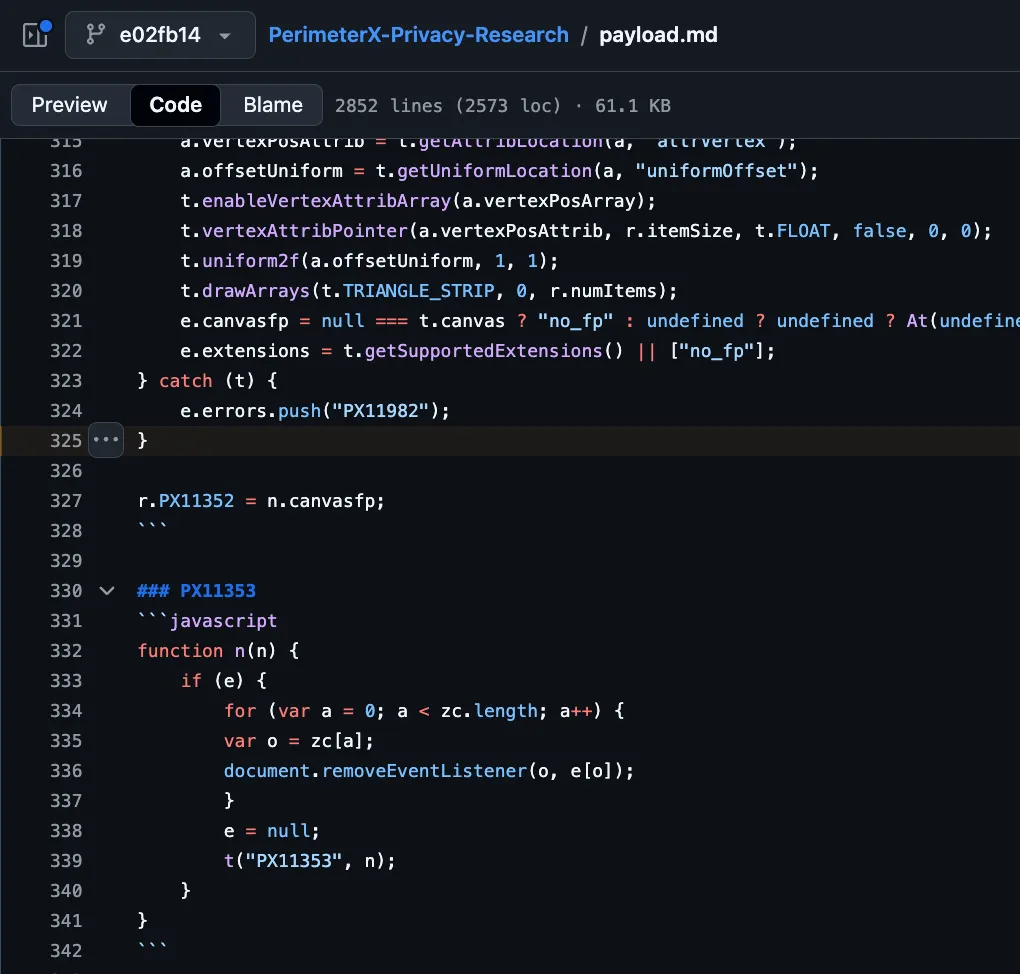Click the "function n(n)" declaration line
Viewport: 1020px width, 974px height.
218,651
